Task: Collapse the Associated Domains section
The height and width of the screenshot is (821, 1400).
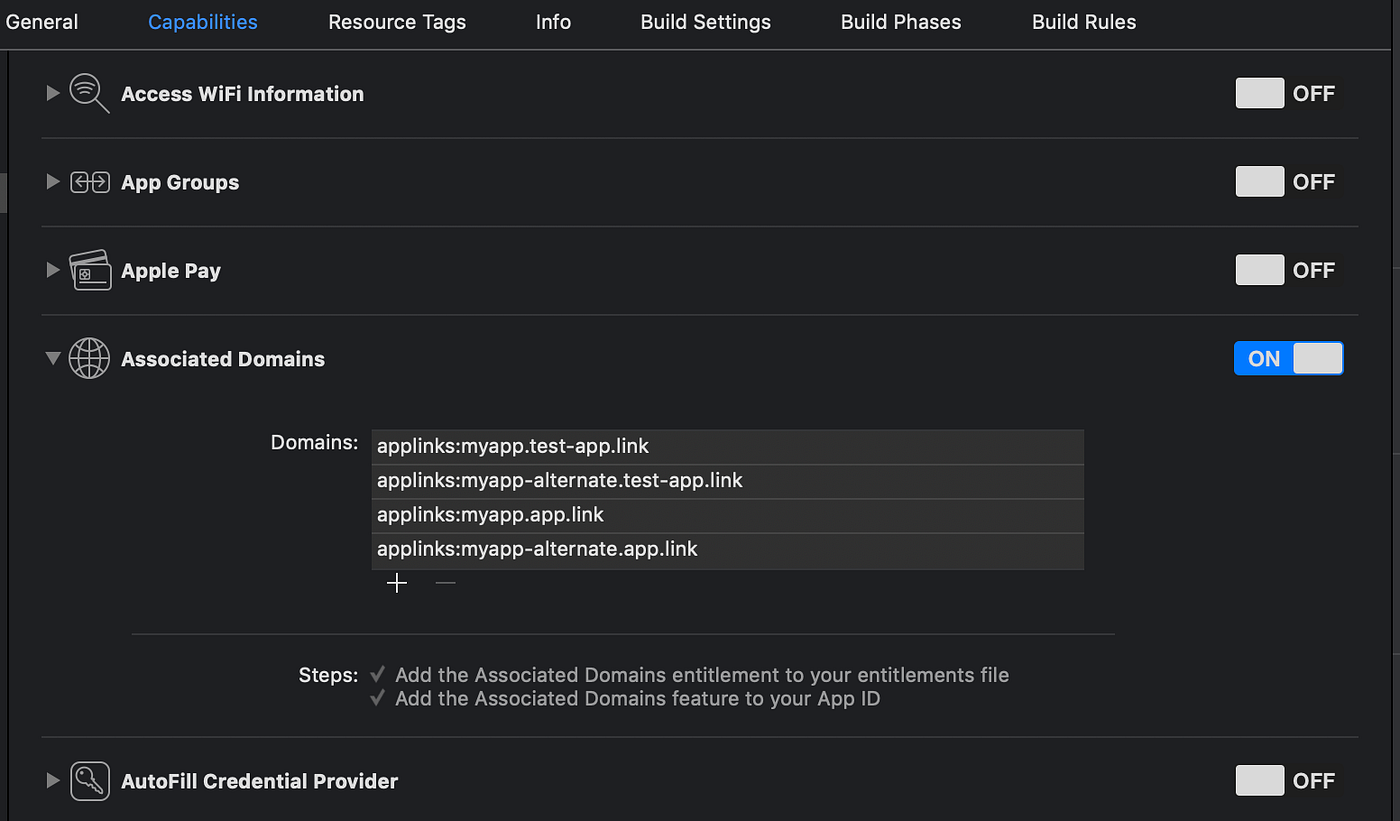Action: (x=52, y=358)
